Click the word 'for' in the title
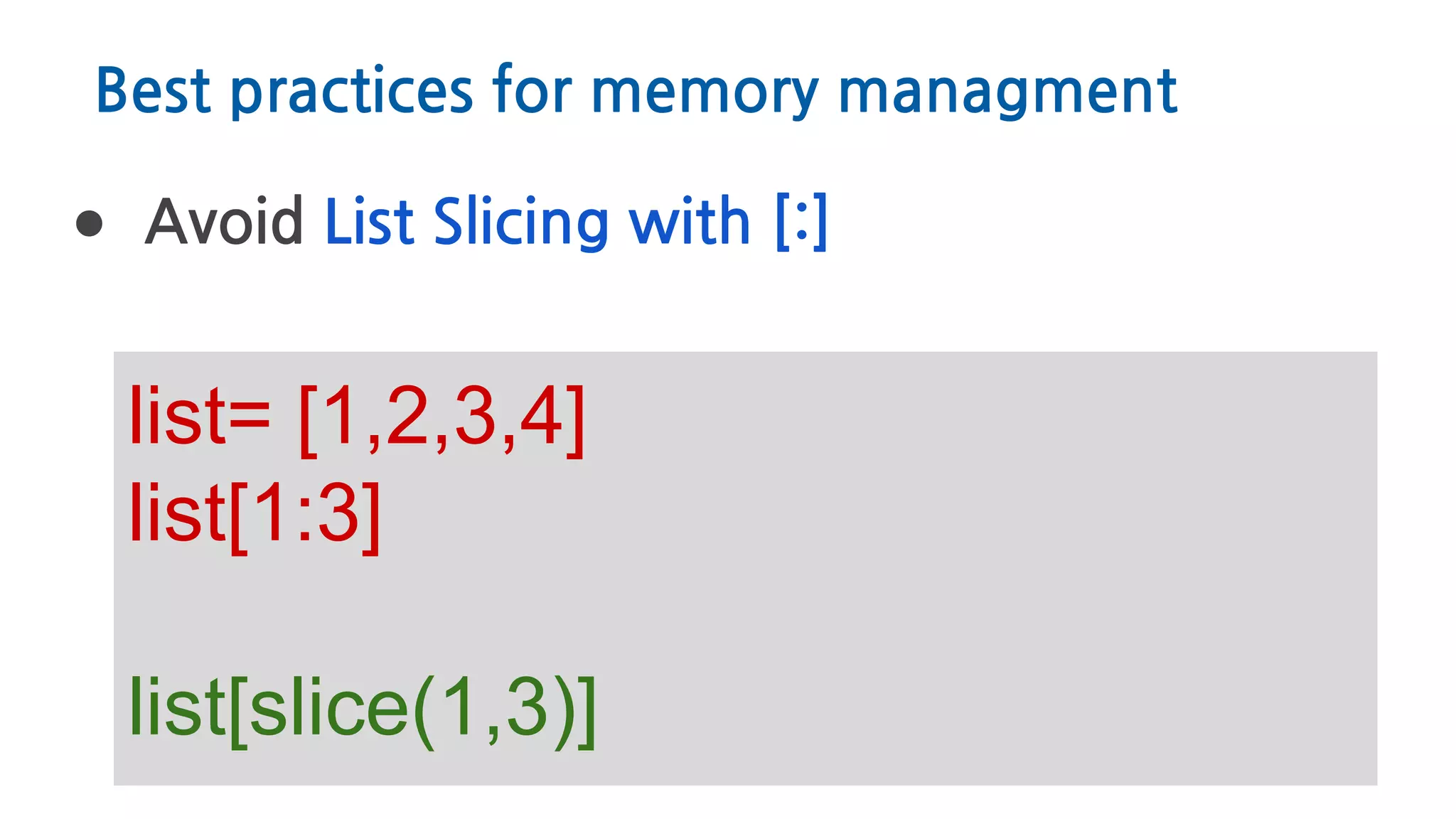 click(x=532, y=90)
